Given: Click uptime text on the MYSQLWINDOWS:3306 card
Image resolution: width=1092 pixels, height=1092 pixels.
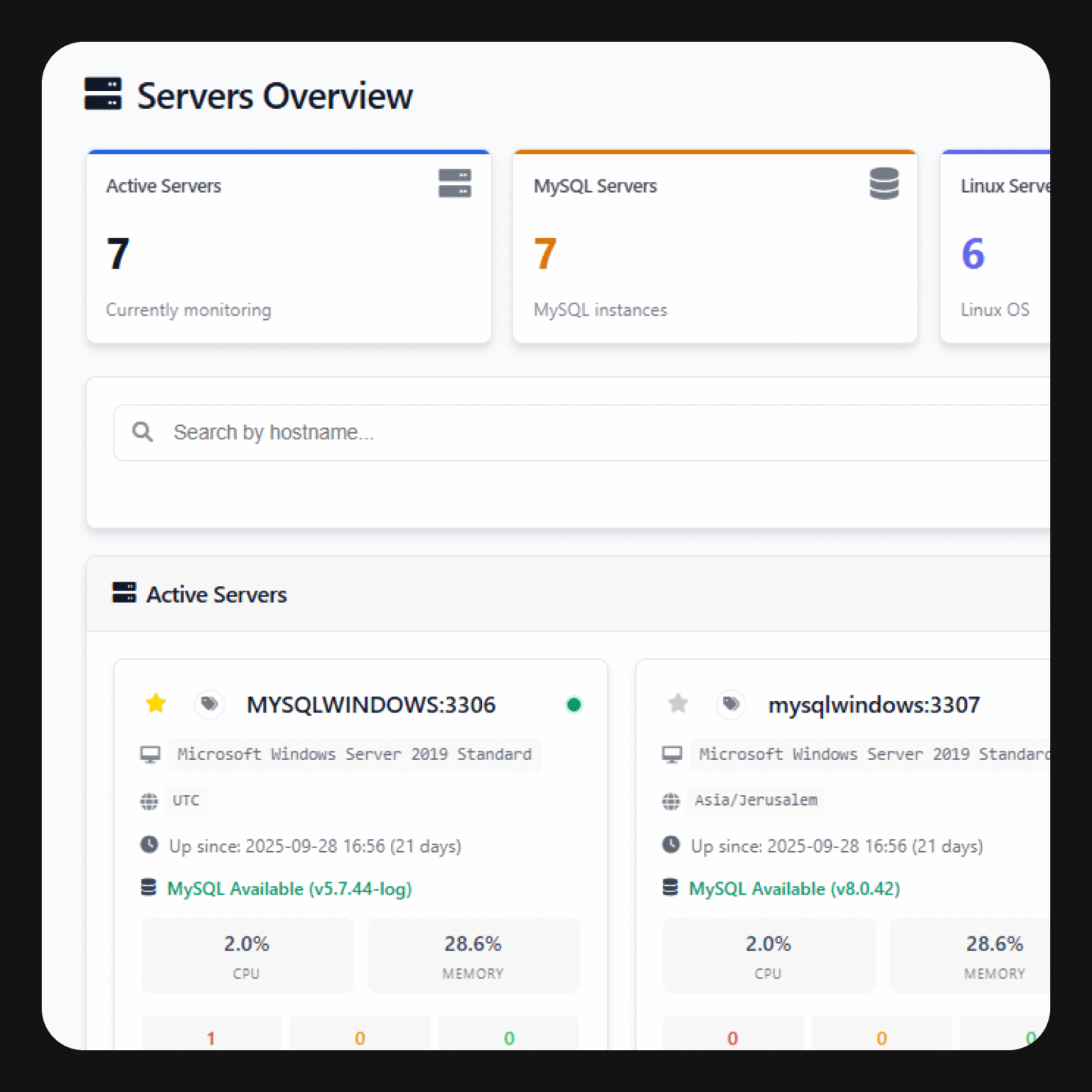Looking at the screenshot, I should tap(315, 846).
